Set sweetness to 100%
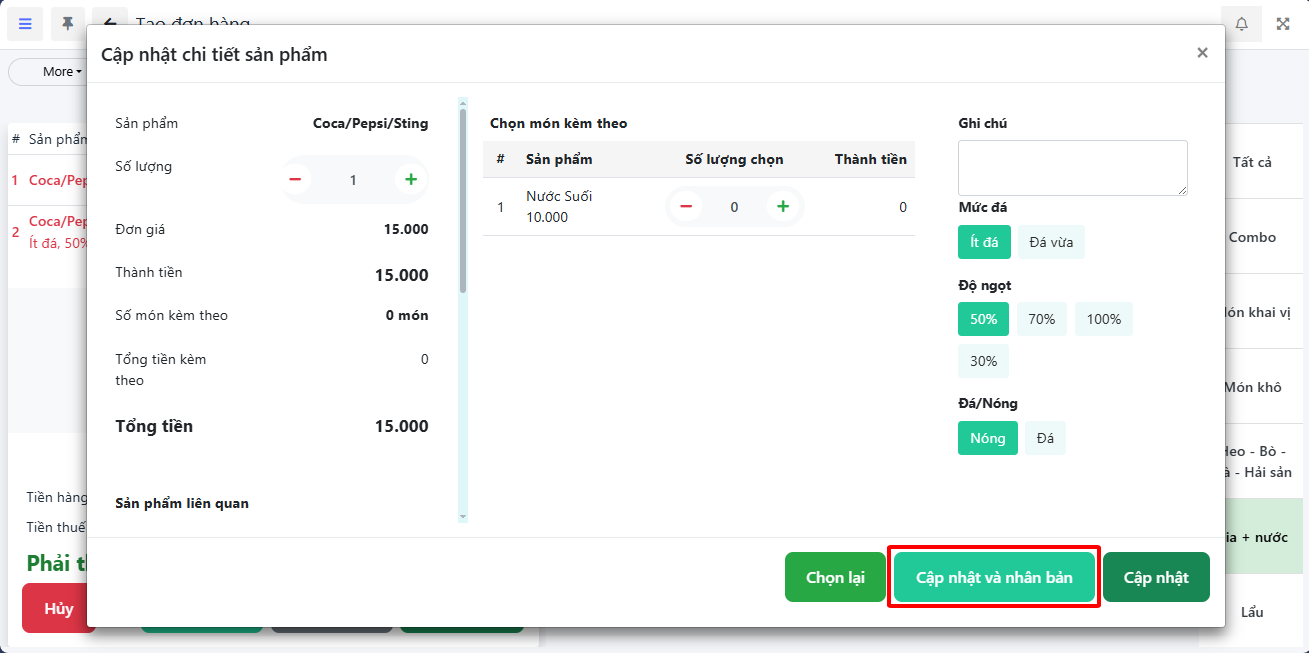Screen dimensions: 1309x653 pyautogui.click(x=1104, y=319)
